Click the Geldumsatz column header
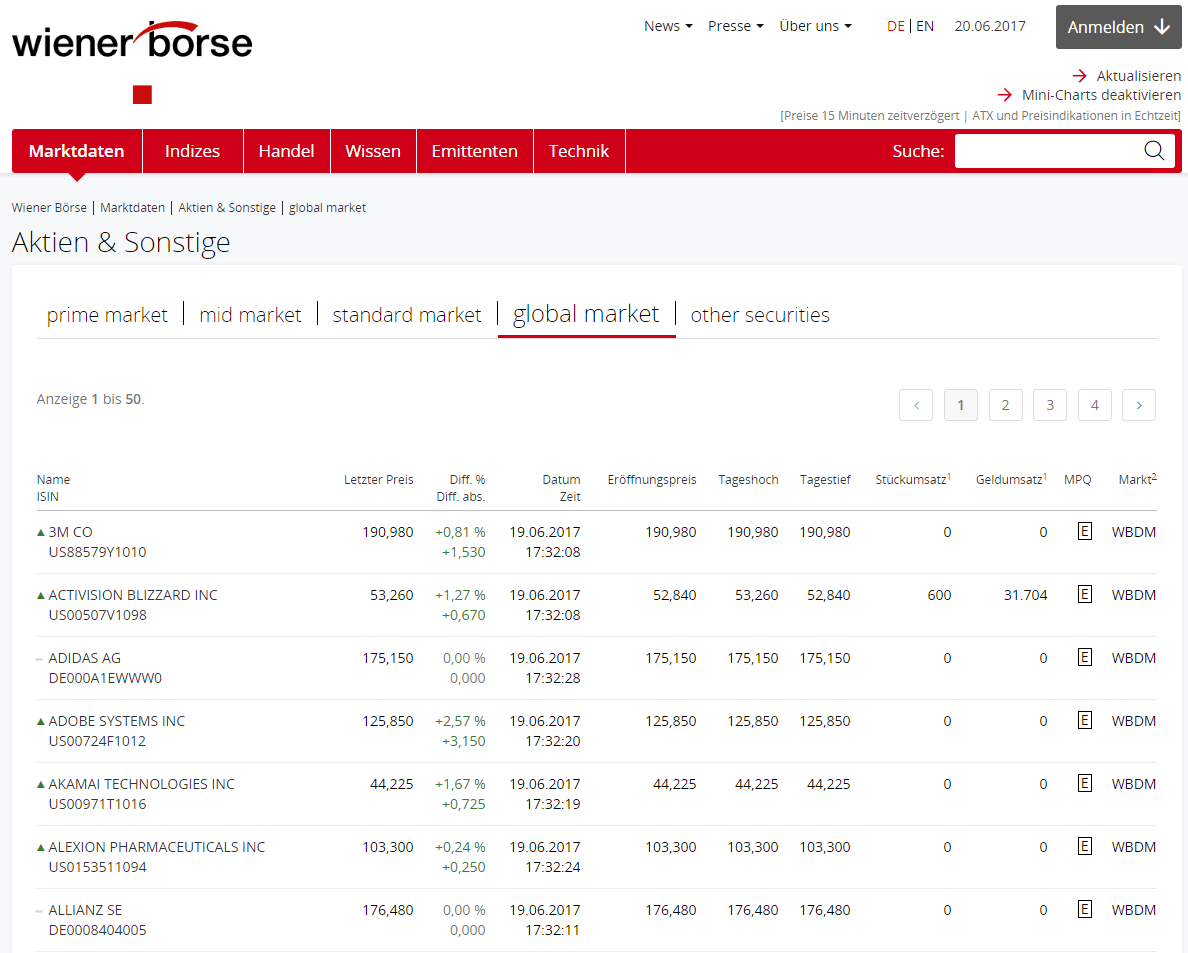 [1011, 480]
